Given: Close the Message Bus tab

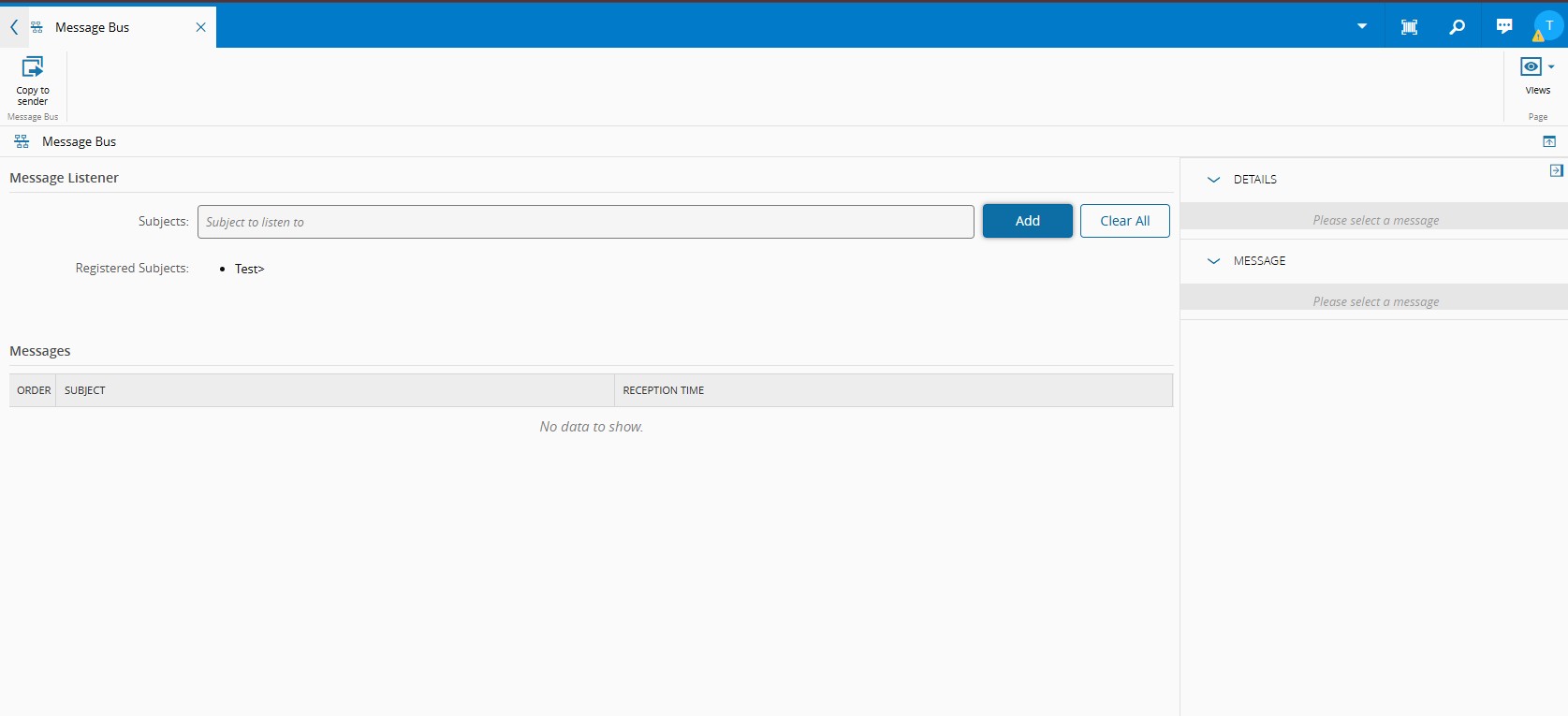Looking at the screenshot, I should coord(200,27).
